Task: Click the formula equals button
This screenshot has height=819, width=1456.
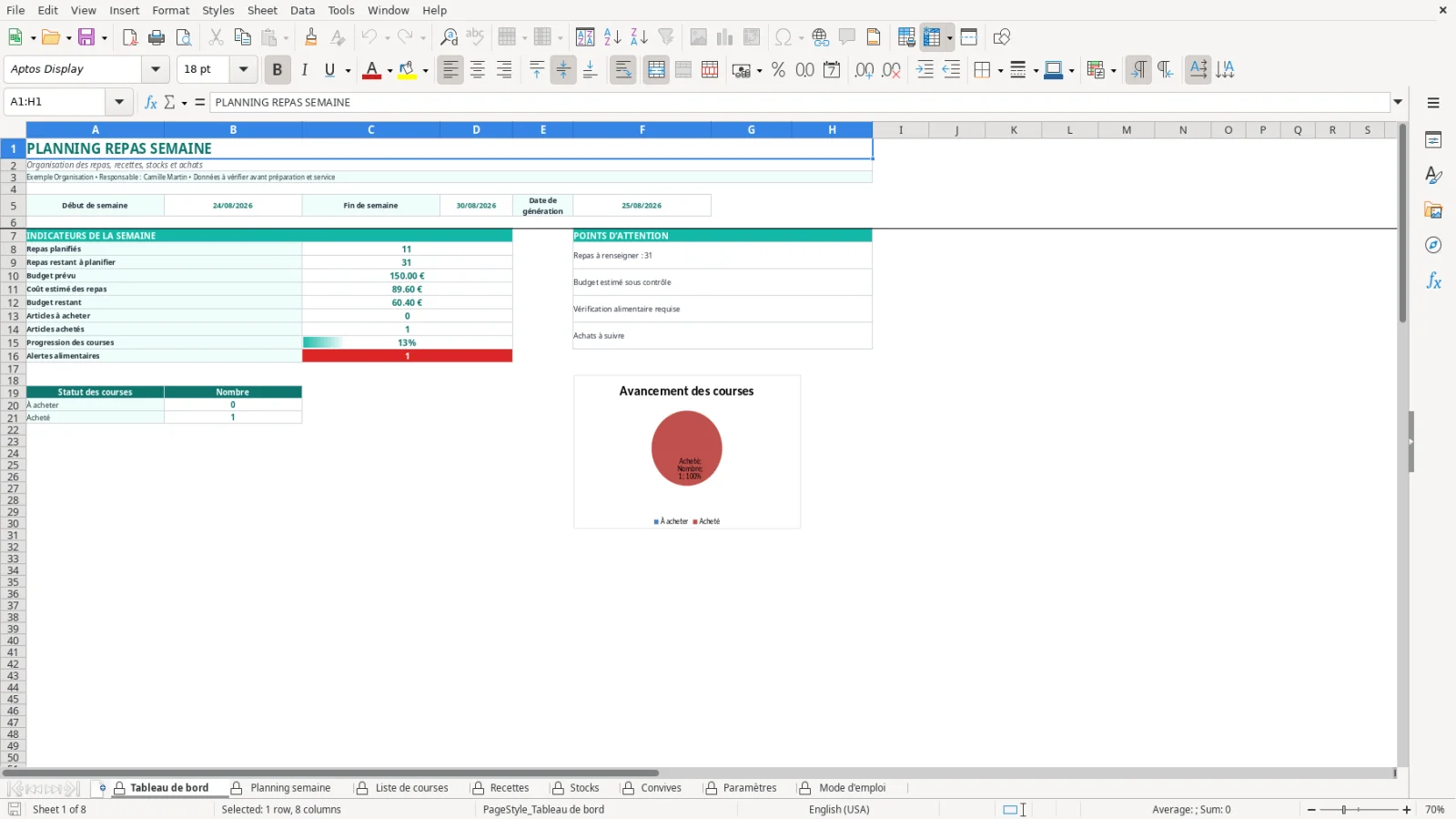Action: (200, 102)
